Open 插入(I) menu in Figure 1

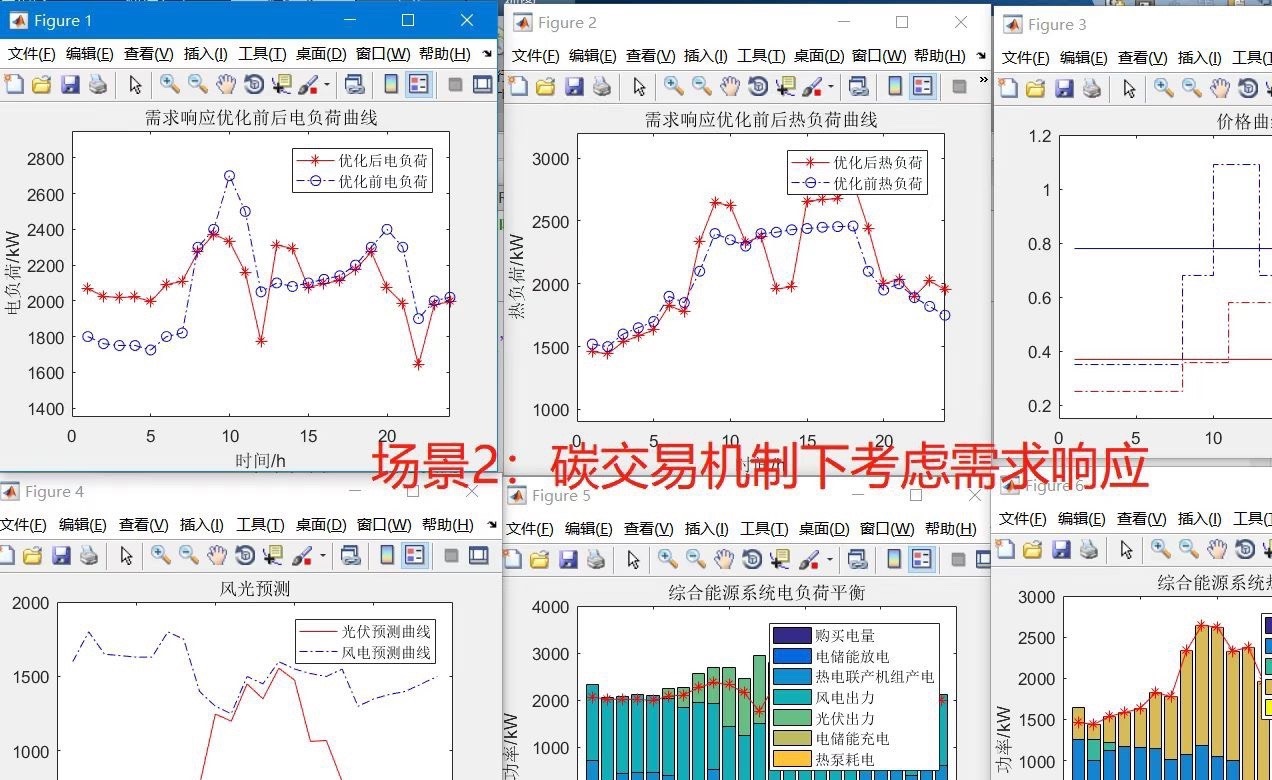coord(206,54)
